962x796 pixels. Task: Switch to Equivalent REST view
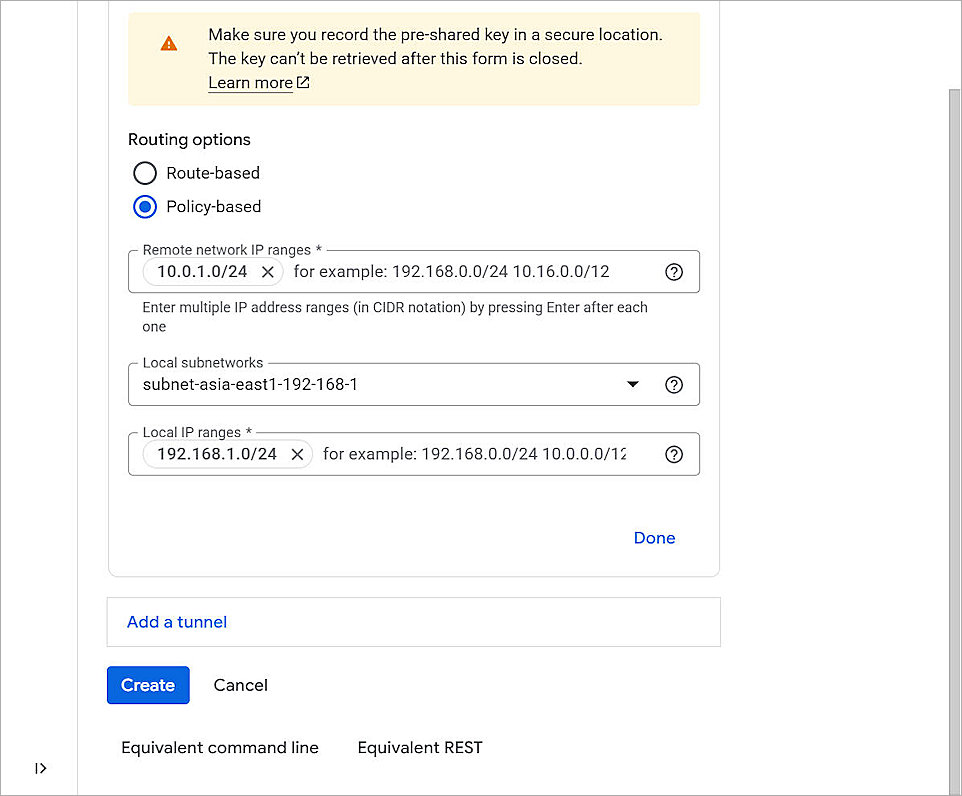tap(419, 747)
